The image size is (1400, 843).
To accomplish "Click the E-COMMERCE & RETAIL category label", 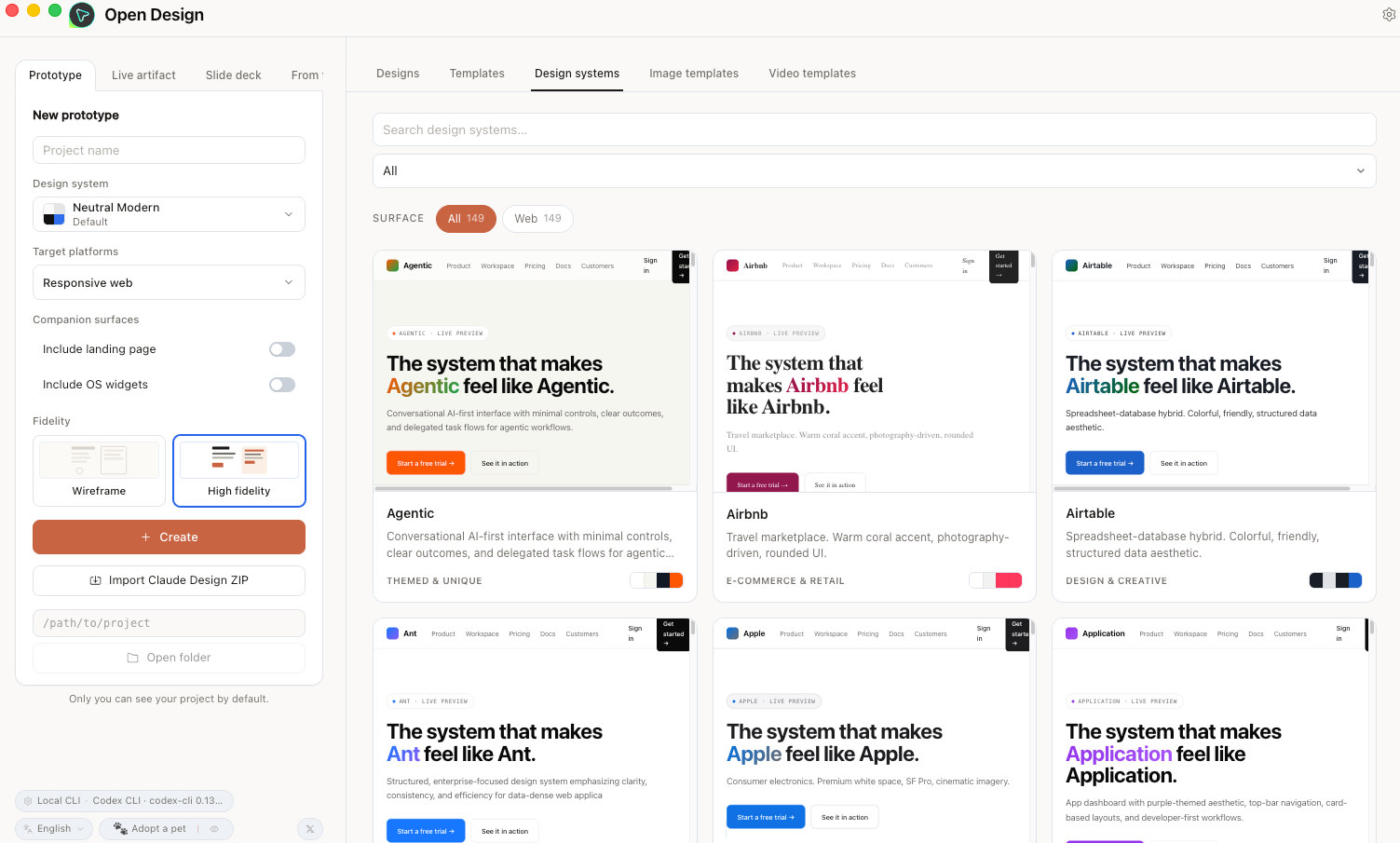I will coord(785,580).
